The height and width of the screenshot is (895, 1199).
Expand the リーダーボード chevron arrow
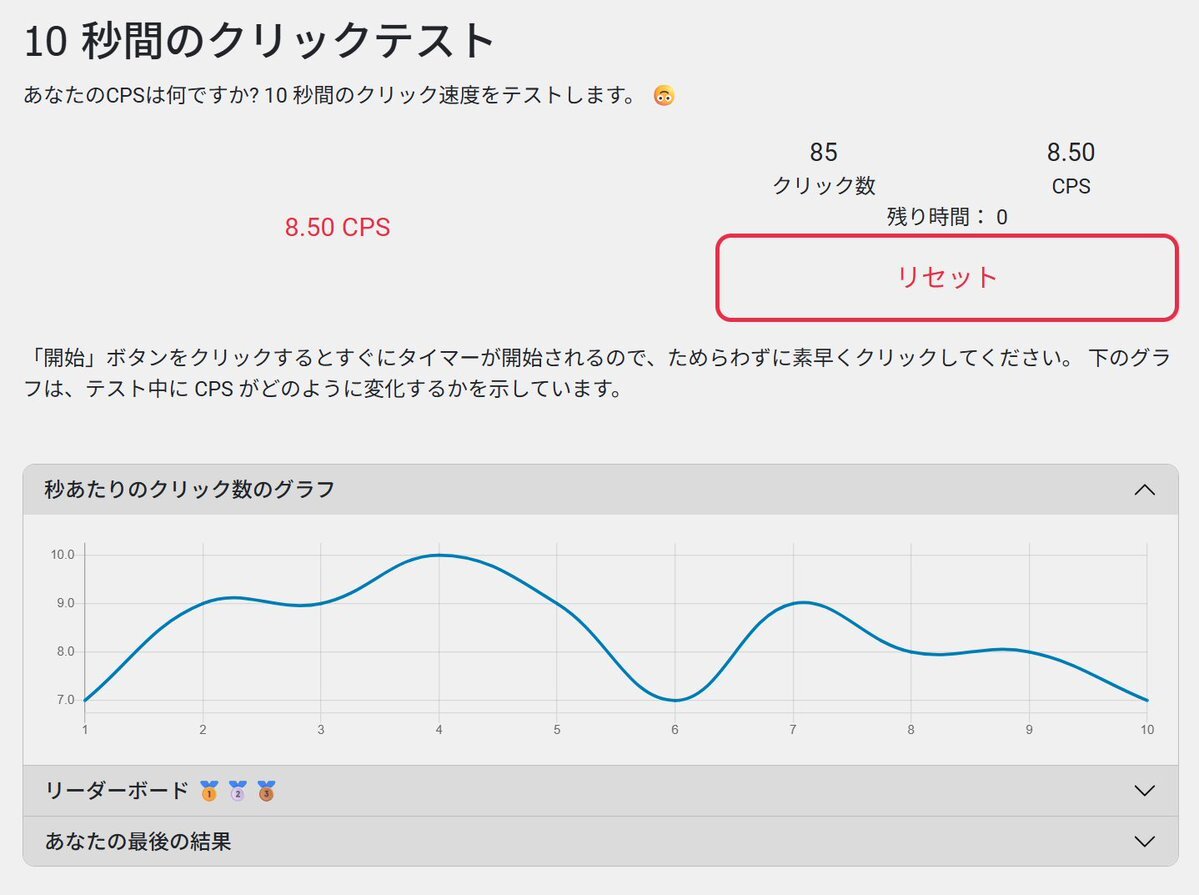click(x=1144, y=791)
